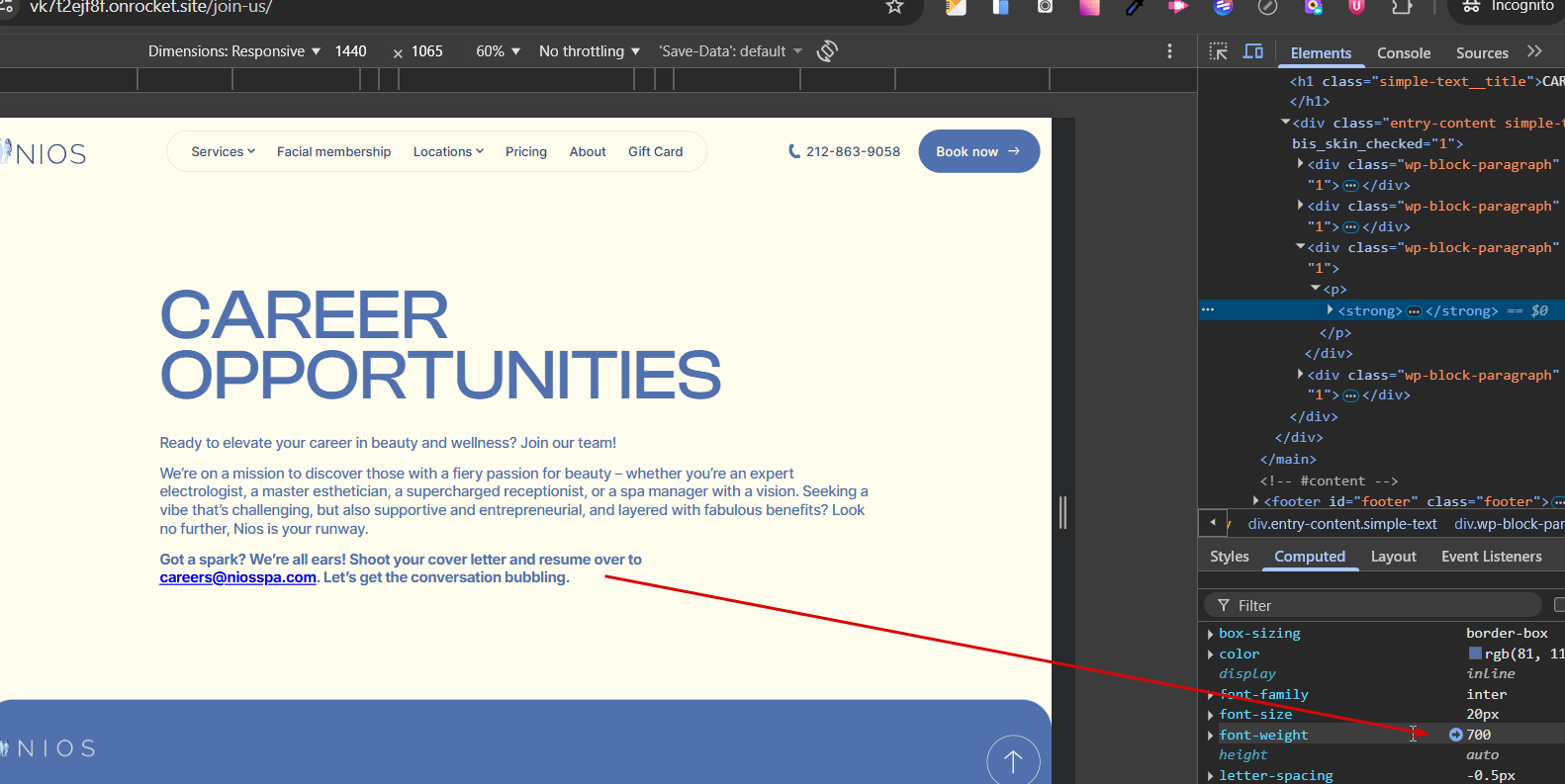
Task: Select the height auto property row
Action: [1381, 755]
